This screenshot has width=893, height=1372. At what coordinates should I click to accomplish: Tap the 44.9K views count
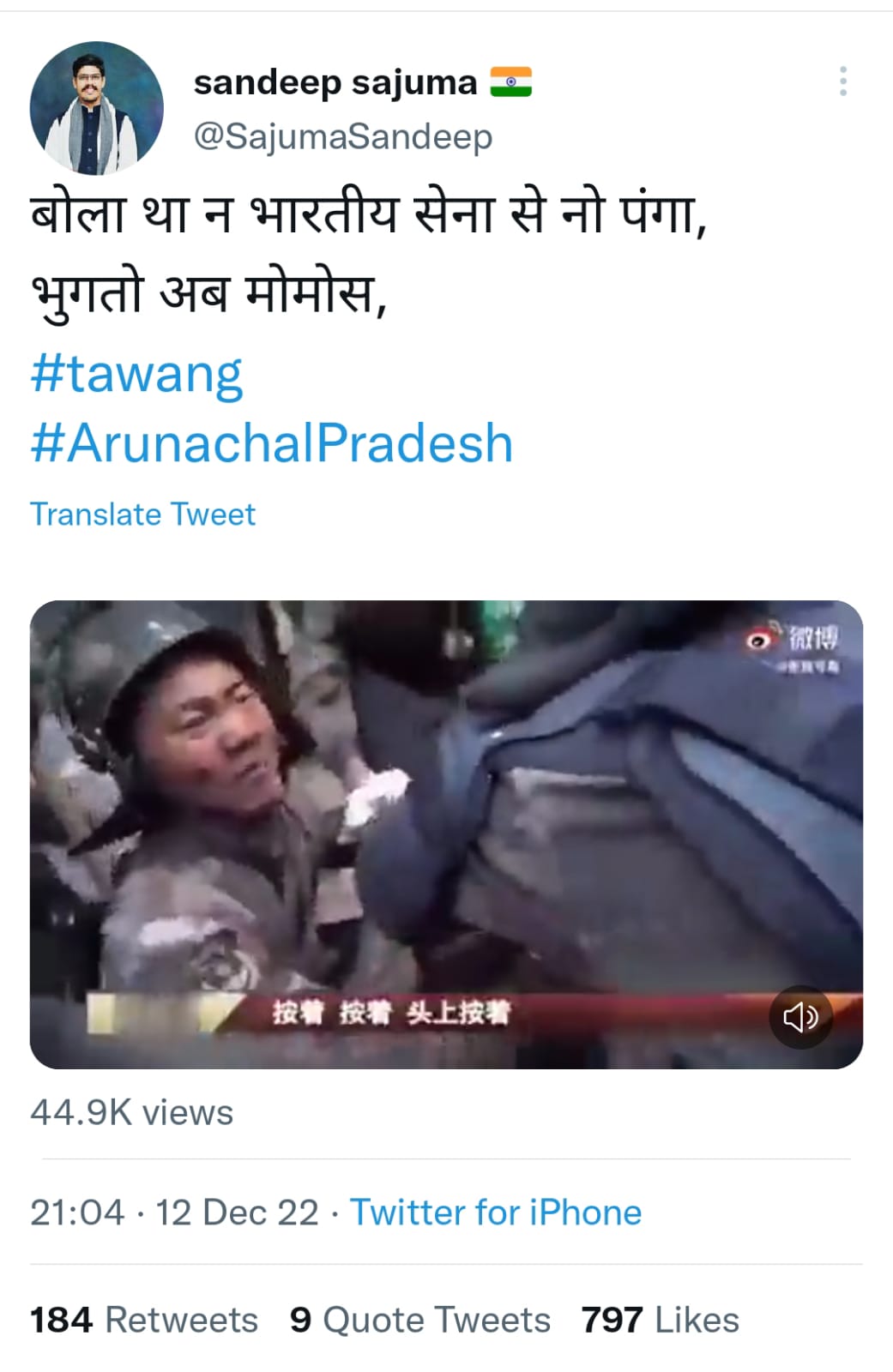(131, 1112)
